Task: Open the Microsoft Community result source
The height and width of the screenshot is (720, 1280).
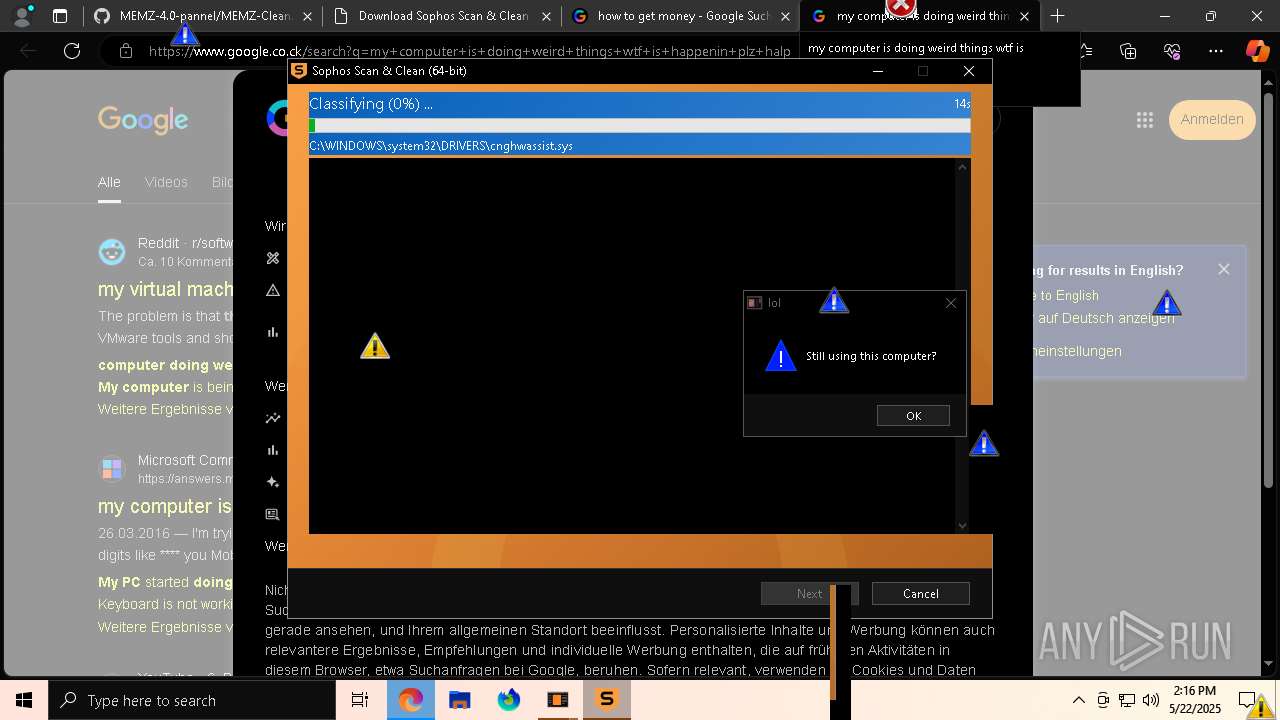Action: point(185,460)
